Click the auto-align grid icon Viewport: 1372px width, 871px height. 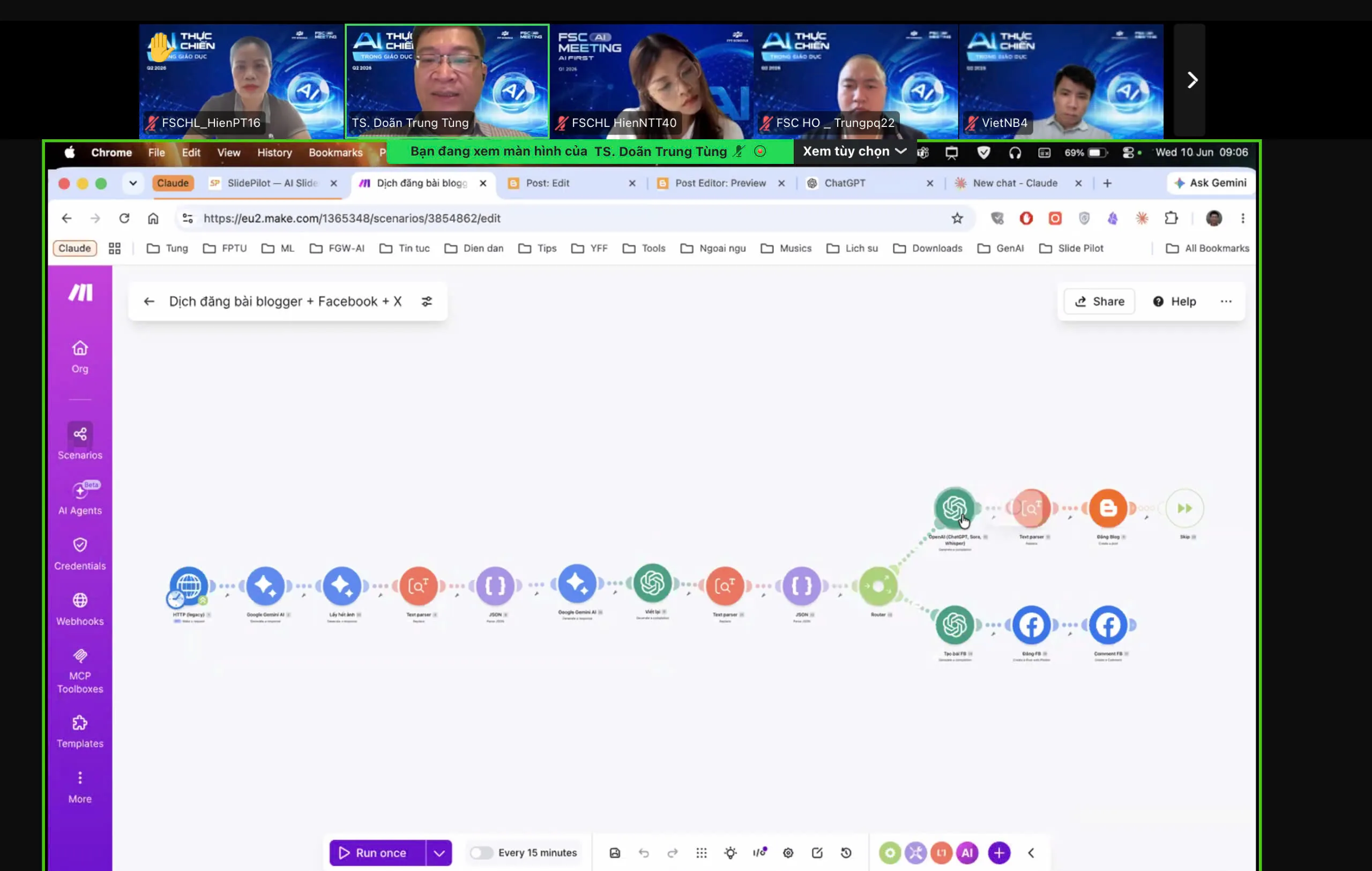(x=702, y=853)
